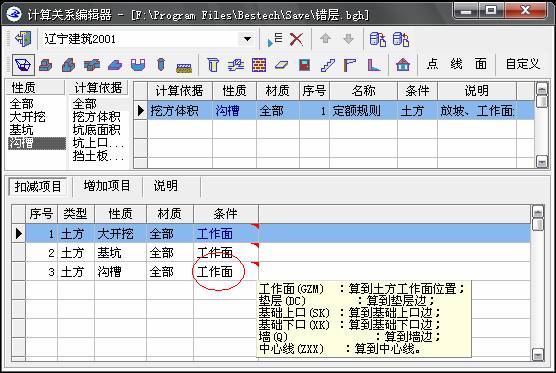Click upper table scrollbar up arrow
Image resolution: width=556 pixels, height=373 pixels.
click(541, 89)
